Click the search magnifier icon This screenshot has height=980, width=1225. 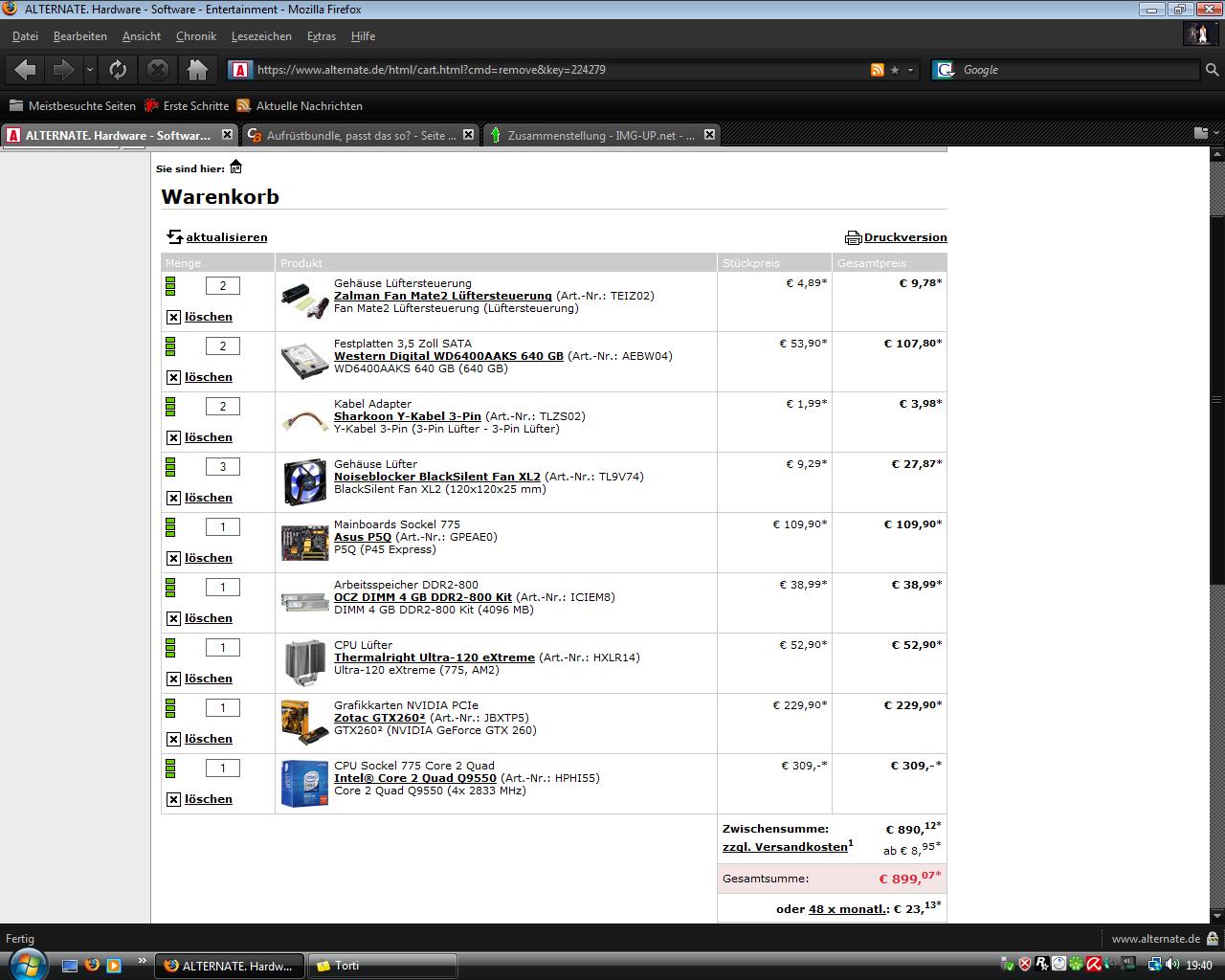1212,70
